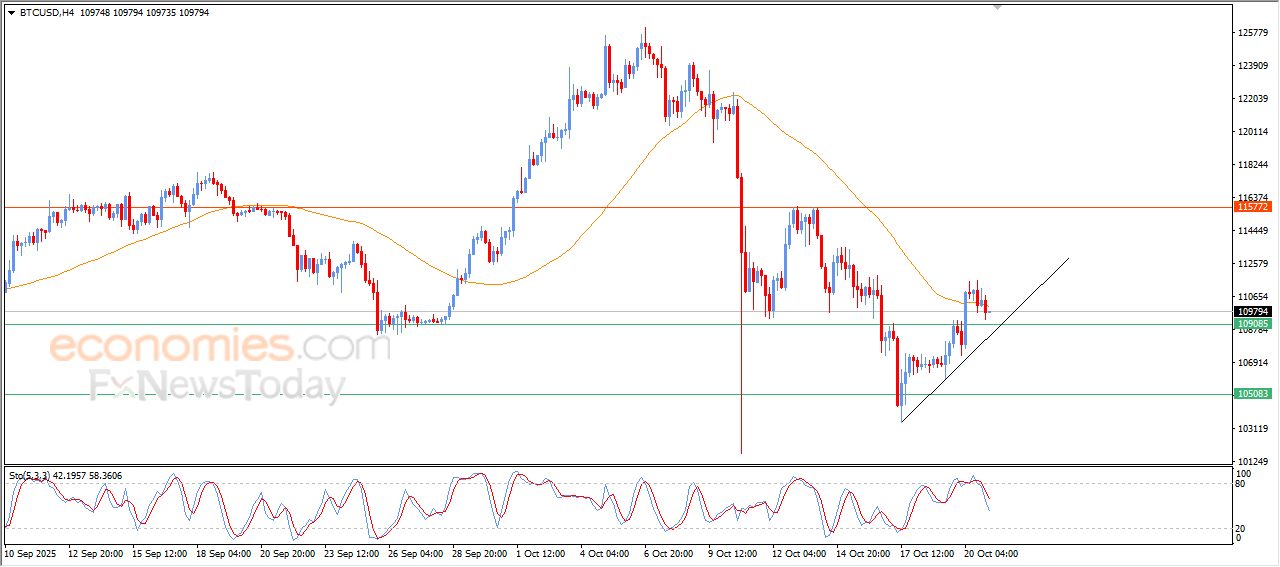The height and width of the screenshot is (567, 1280).
Task: Click the FxNewsToday watermark text
Action: click(217, 386)
